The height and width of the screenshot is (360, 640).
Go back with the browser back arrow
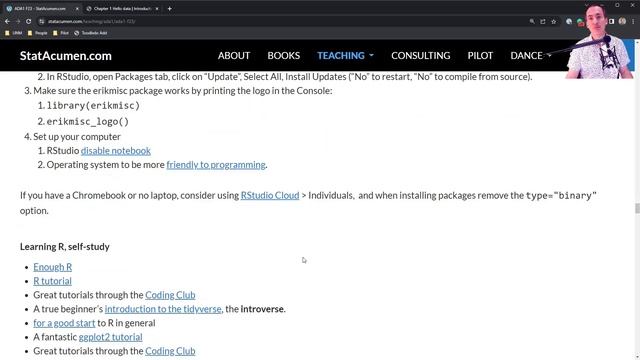pyautogui.click(x=7, y=21)
